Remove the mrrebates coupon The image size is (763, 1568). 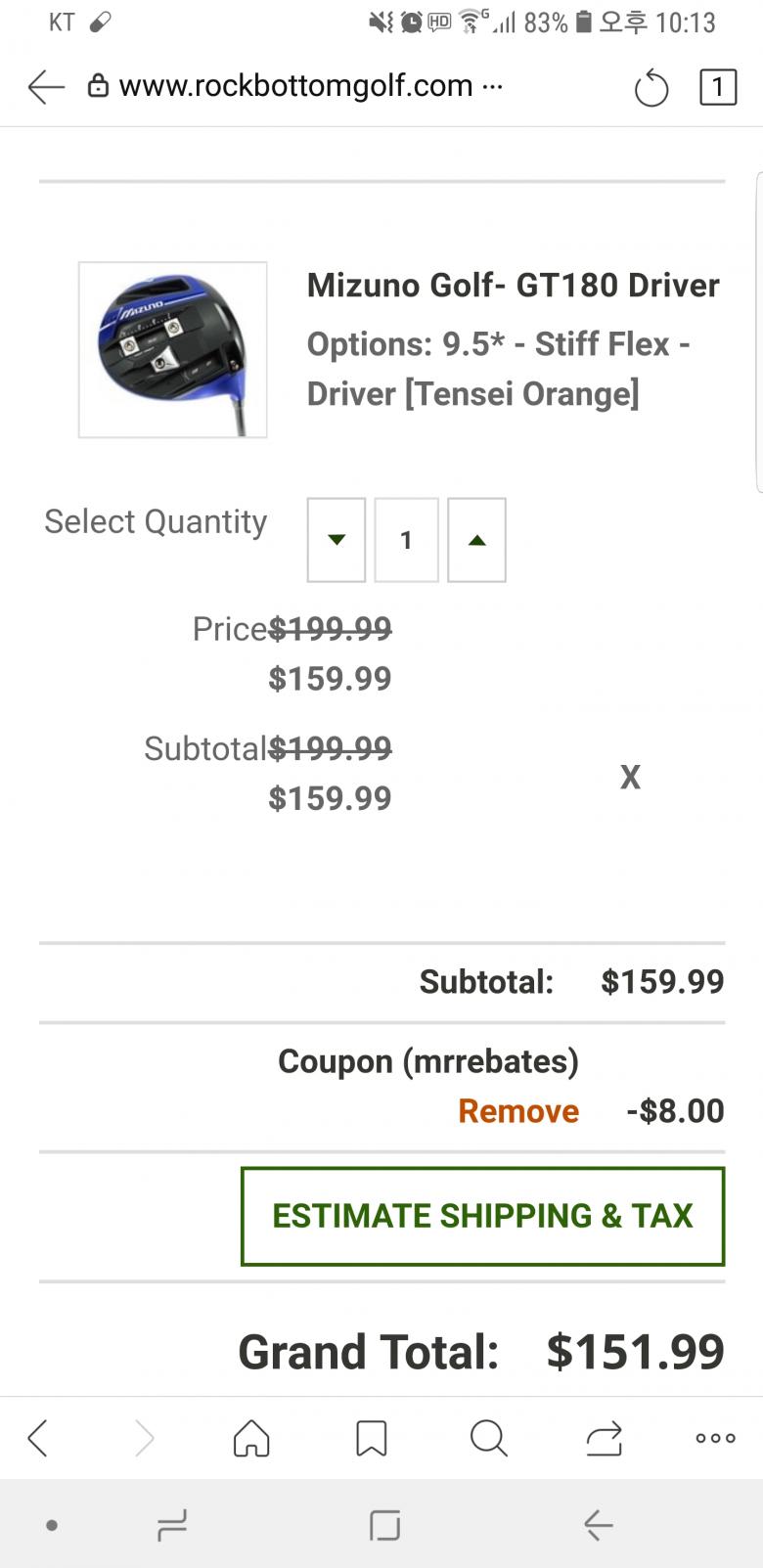518,1111
